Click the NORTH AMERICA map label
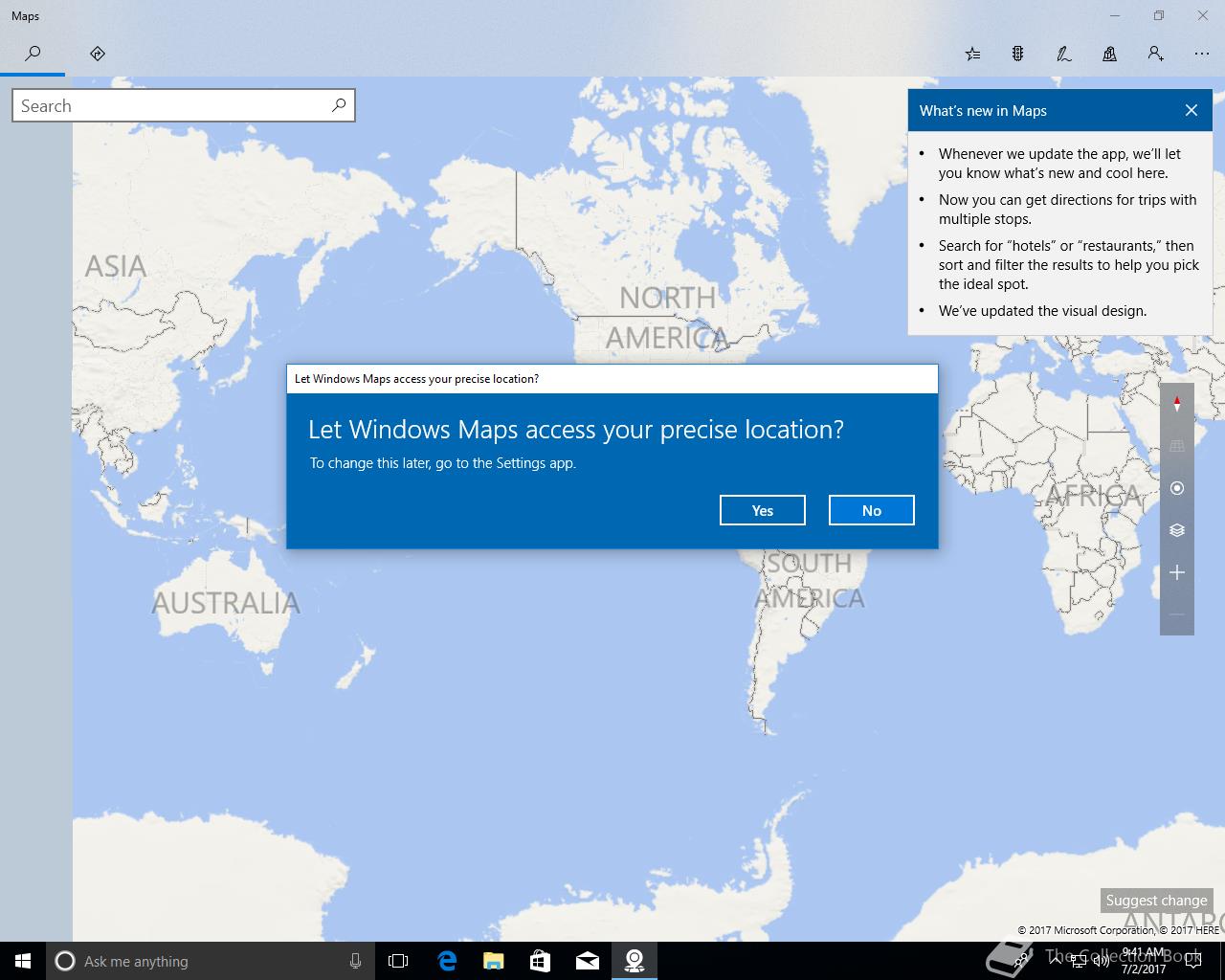1225x980 pixels. 668,318
